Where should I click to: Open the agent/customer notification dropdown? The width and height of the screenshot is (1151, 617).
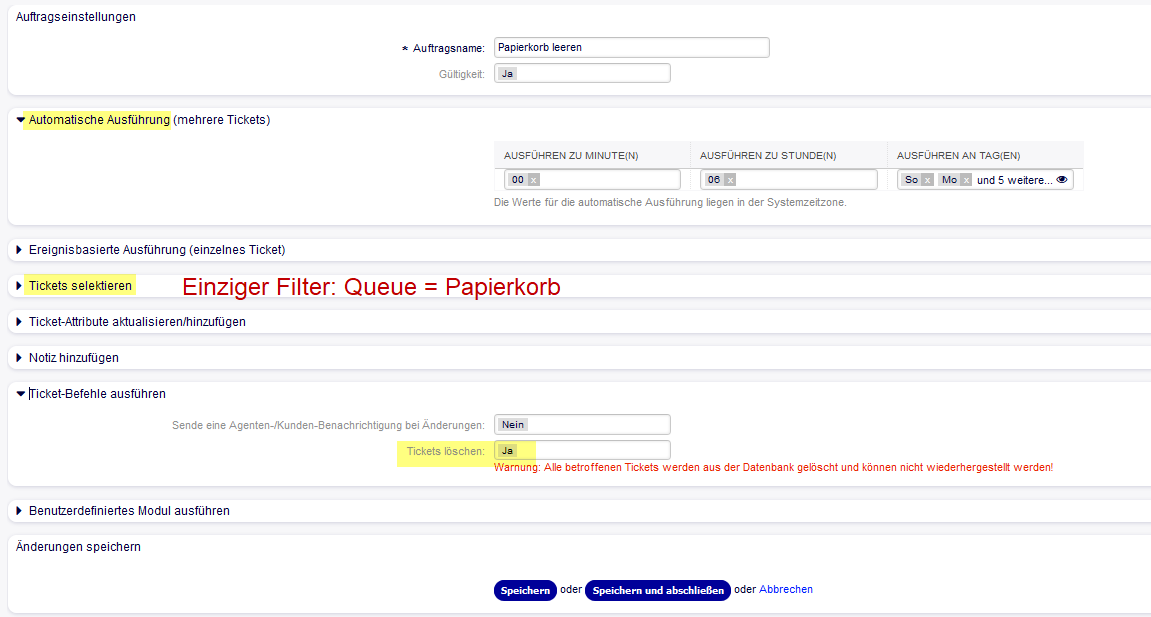582,425
